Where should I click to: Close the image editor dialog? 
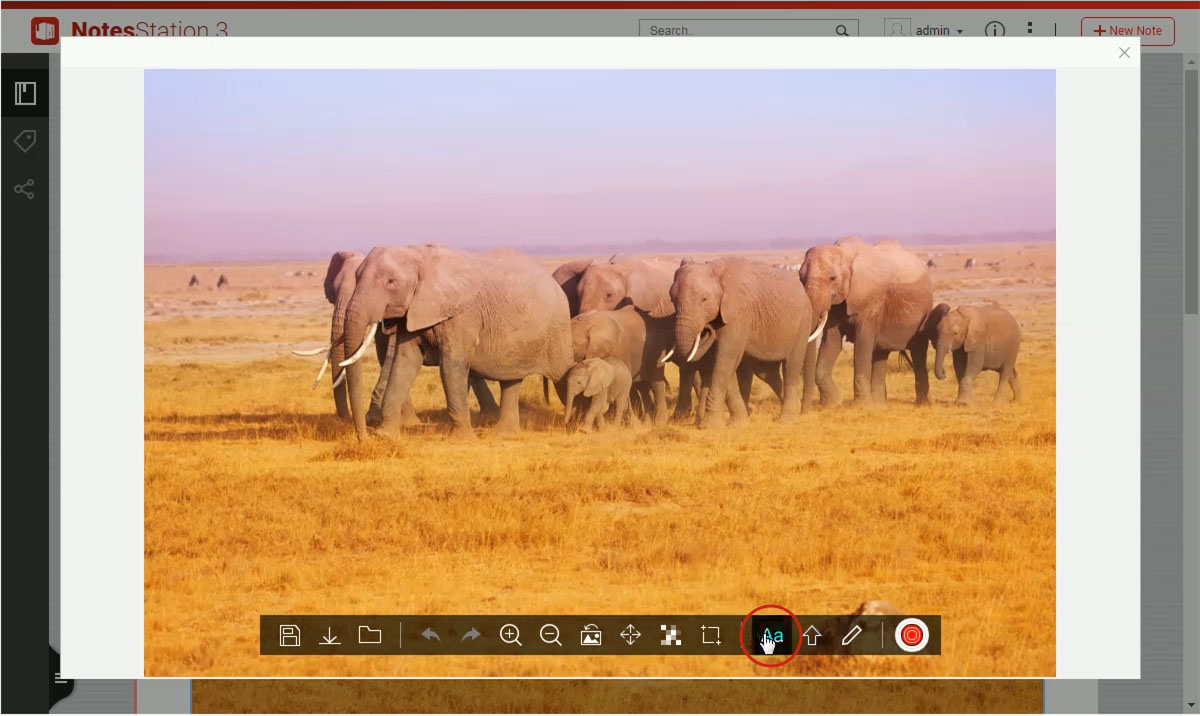coord(1124,53)
